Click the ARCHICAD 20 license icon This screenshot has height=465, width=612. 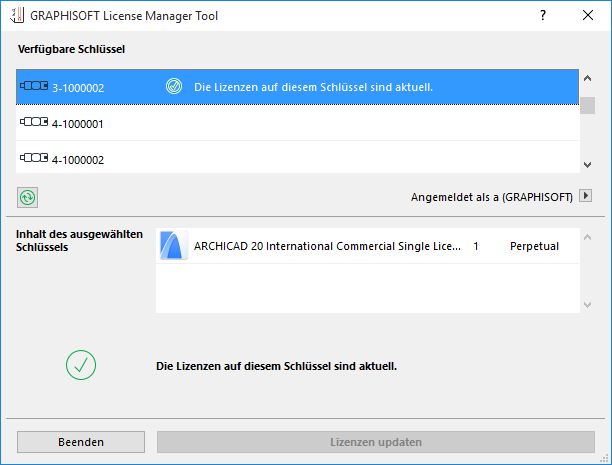pos(174,246)
